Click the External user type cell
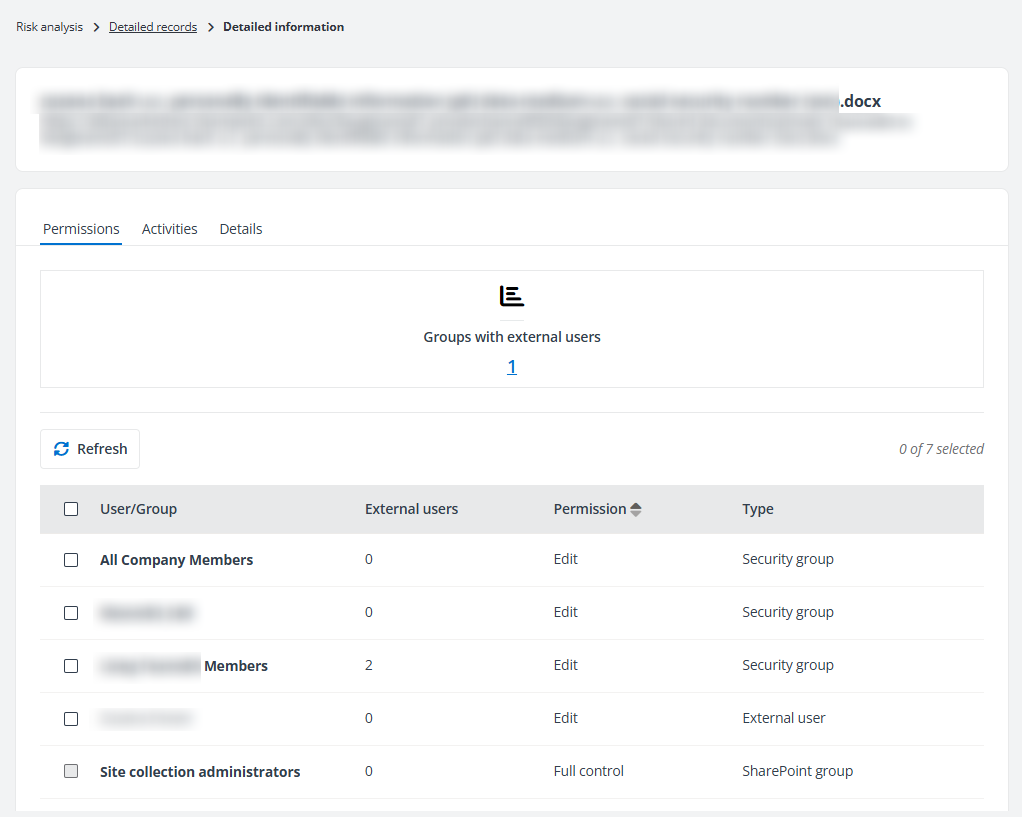The height and width of the screenshot is (817, 1022). pos(783,718)
